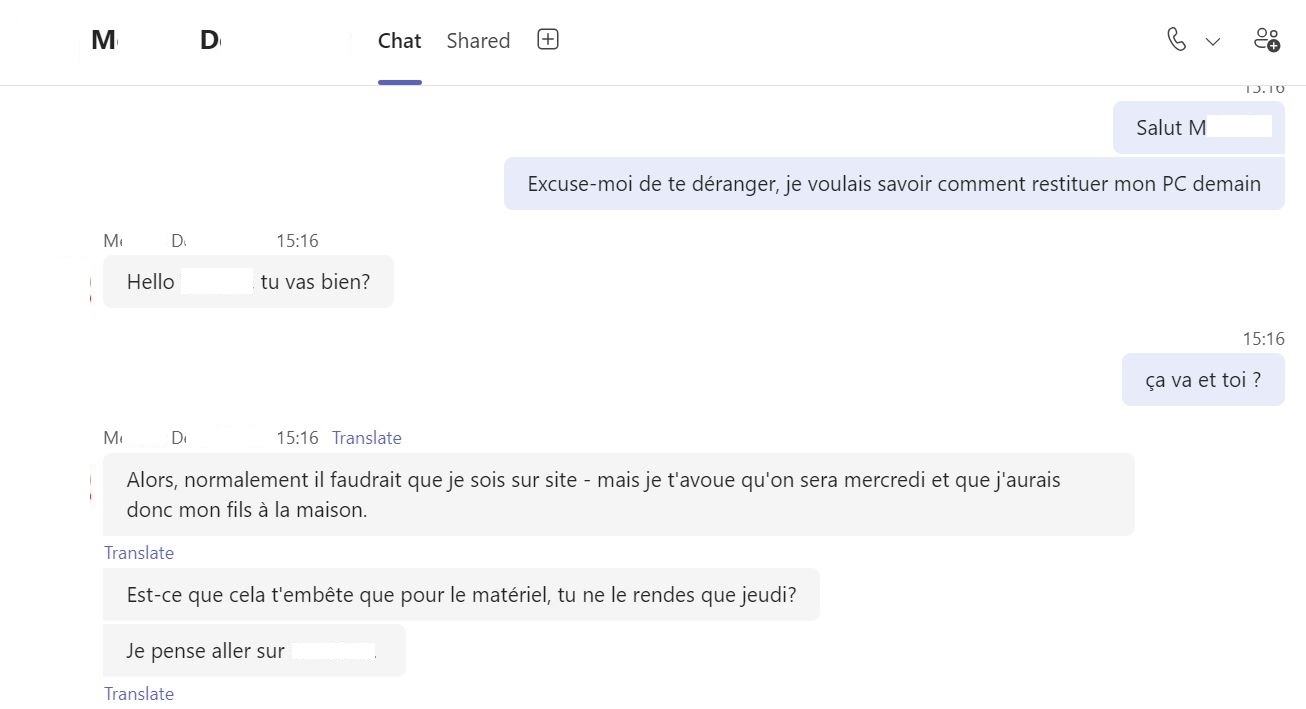Click the "Hello … tu vas bien?" message
The width and height of the screenshot is (1306, 709).
point(248,282)
